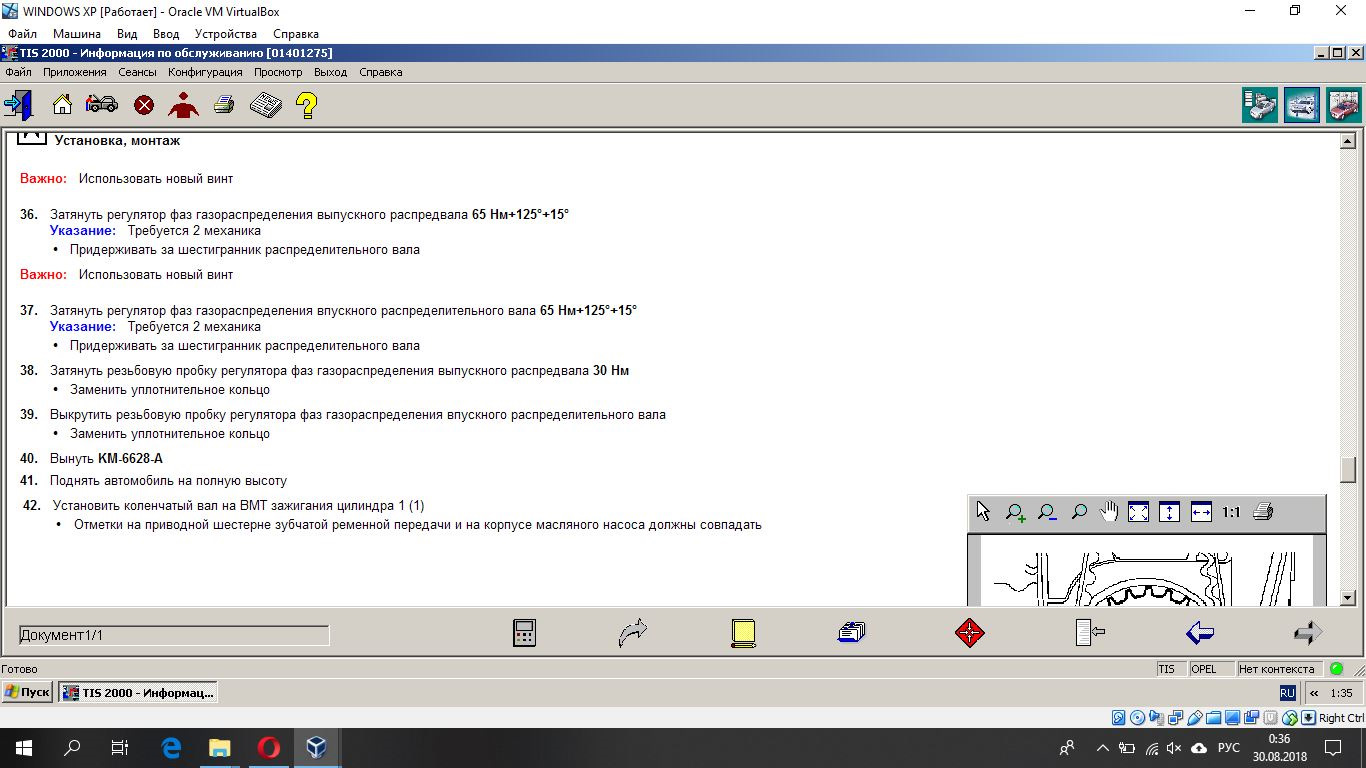Select the arrow pointer tool in image viewer
The image size is (1366, 768).
click(983, 512)
